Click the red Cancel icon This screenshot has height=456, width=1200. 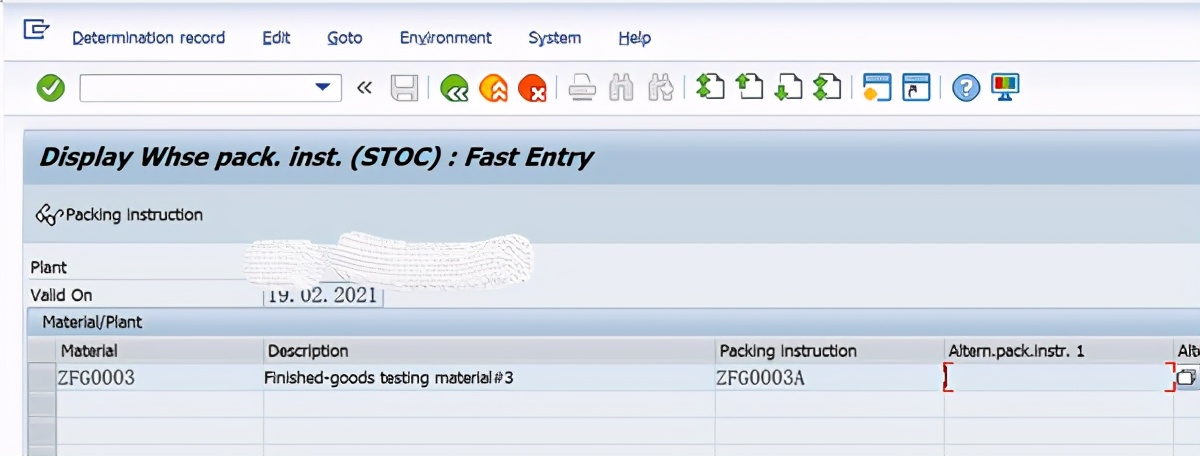pyautogui.click(x=532, y=88)
